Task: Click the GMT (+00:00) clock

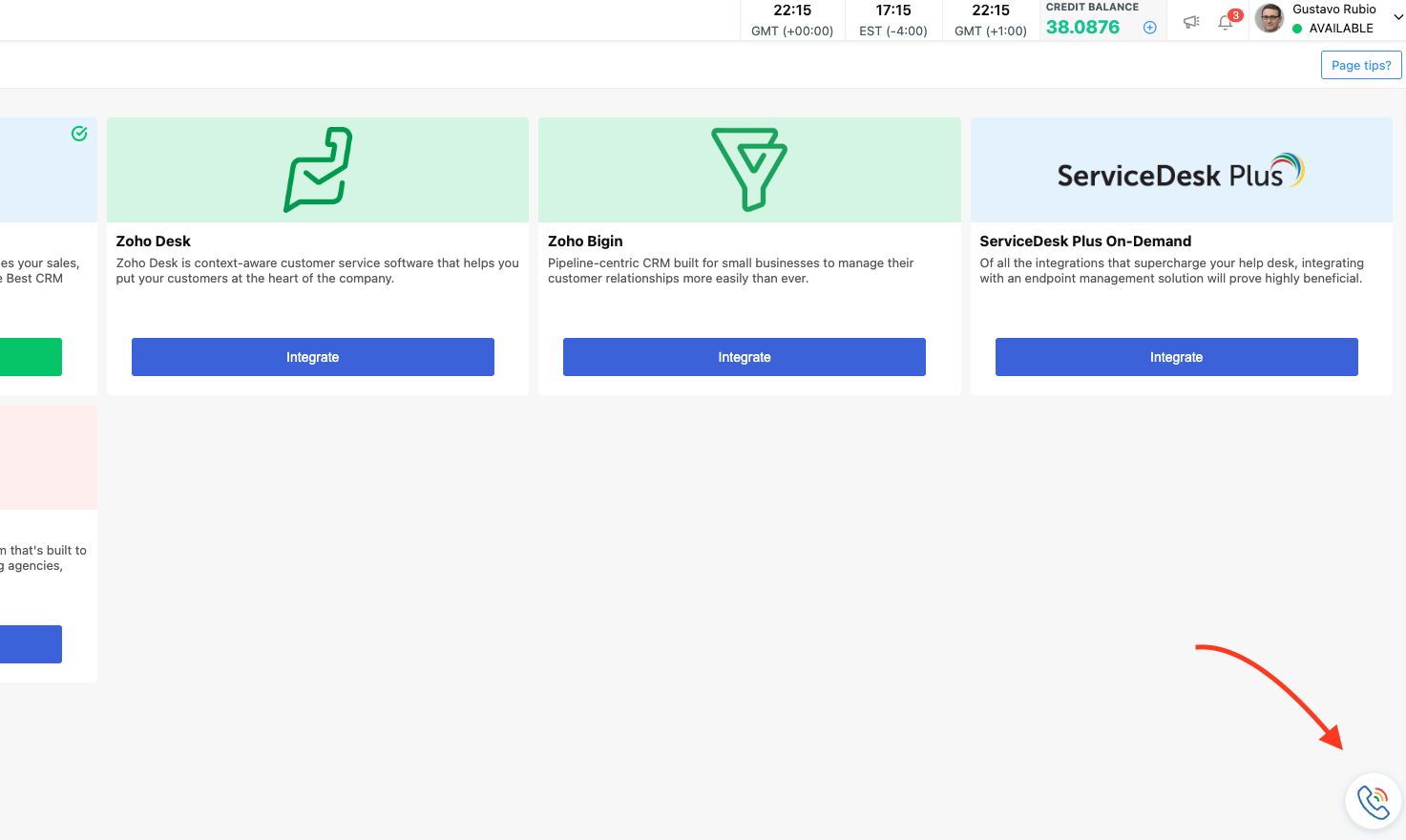Action: [792, 20]
